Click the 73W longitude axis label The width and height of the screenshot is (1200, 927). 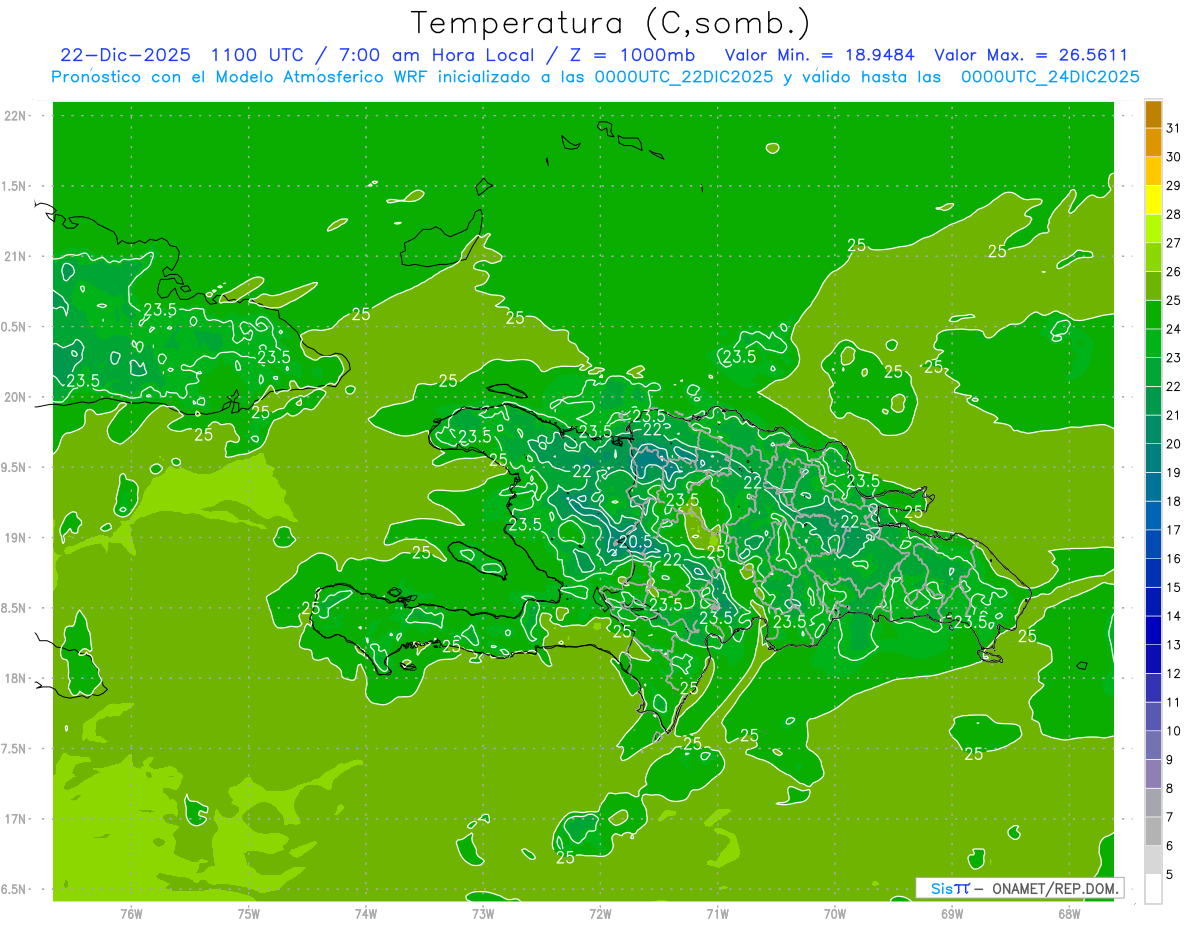pyautogui.click(x=483, y=913)
